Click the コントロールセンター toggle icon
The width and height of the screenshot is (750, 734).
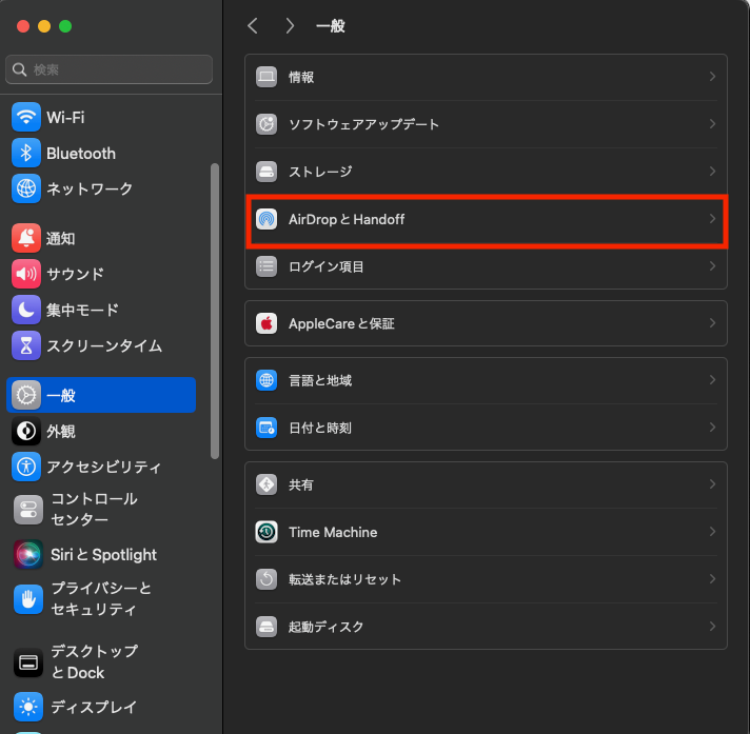point(28,509)
